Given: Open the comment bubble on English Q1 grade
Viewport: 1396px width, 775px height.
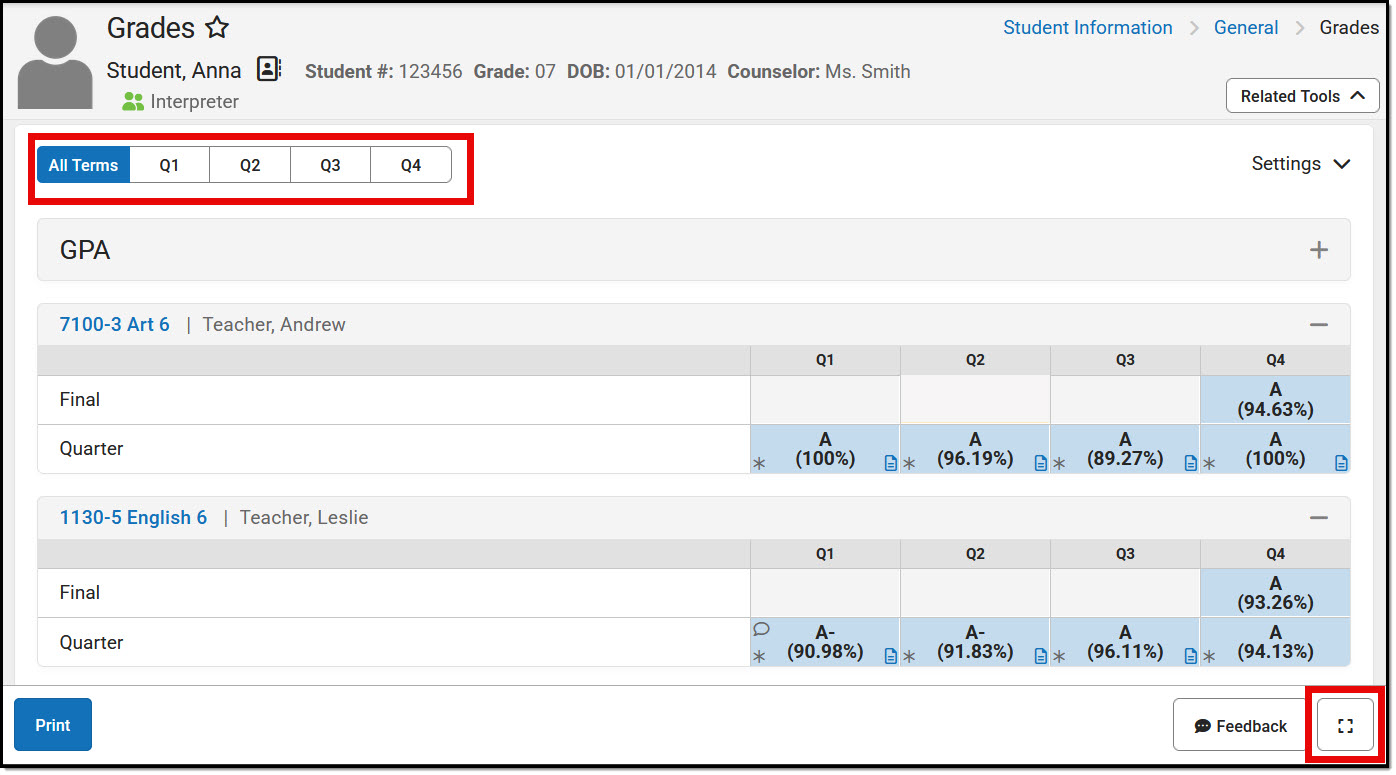Looking at the screenshot, I should [x=761, y=628].
